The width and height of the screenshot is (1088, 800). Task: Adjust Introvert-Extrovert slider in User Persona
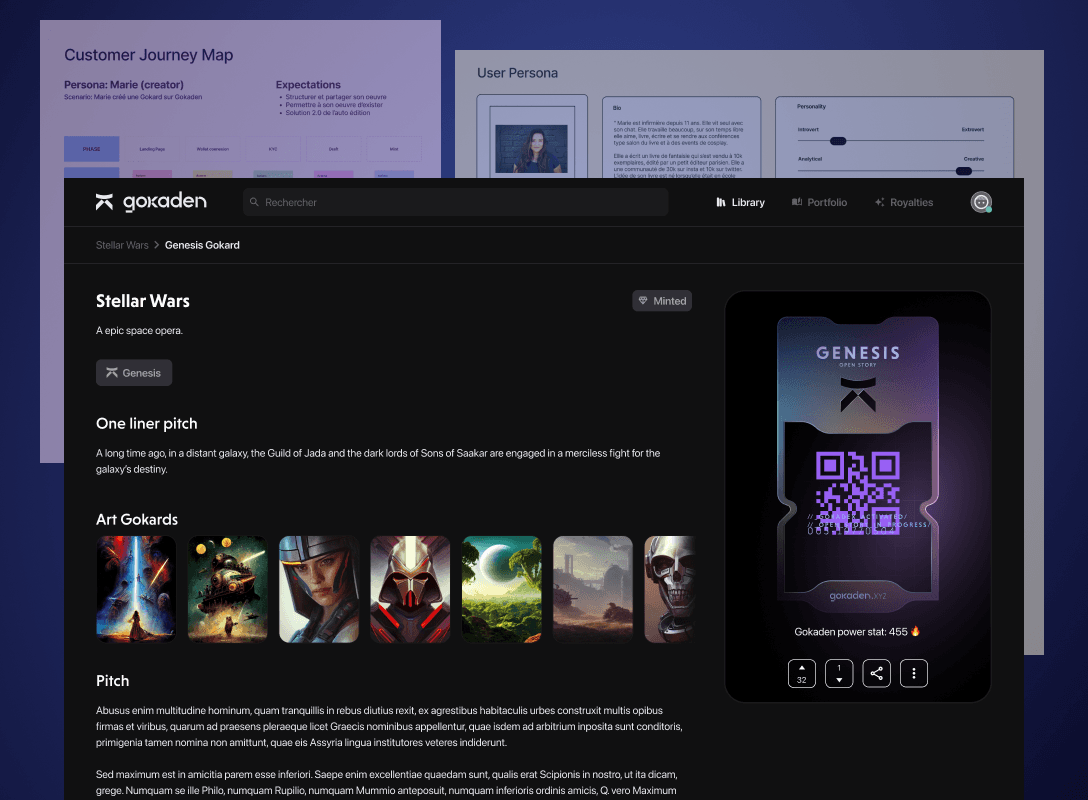tap(838, 141)
